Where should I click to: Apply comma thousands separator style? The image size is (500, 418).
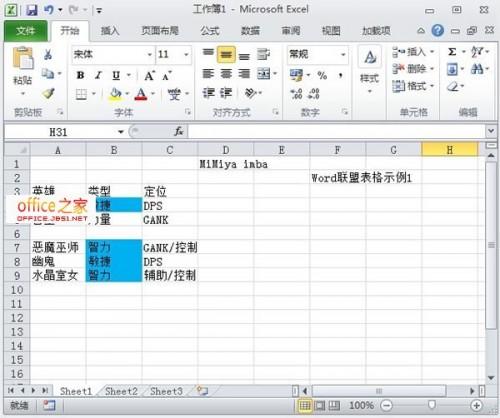click(x=340, y=76)
